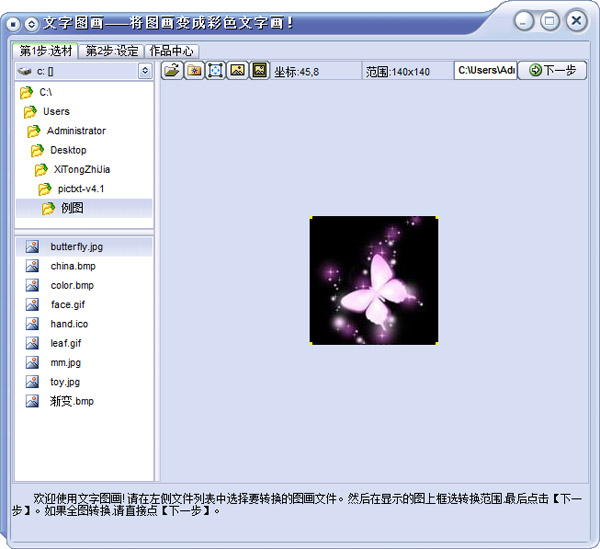Open the drive selection dropdown arrow

[x=145, y=71]
